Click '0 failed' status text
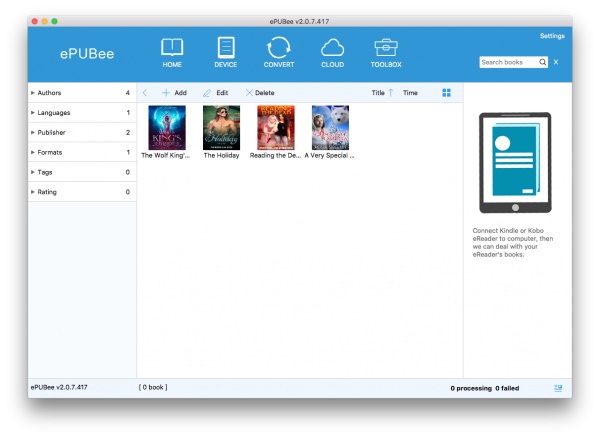The width and height of the screenshot is (600, 438). click(507, 388)
